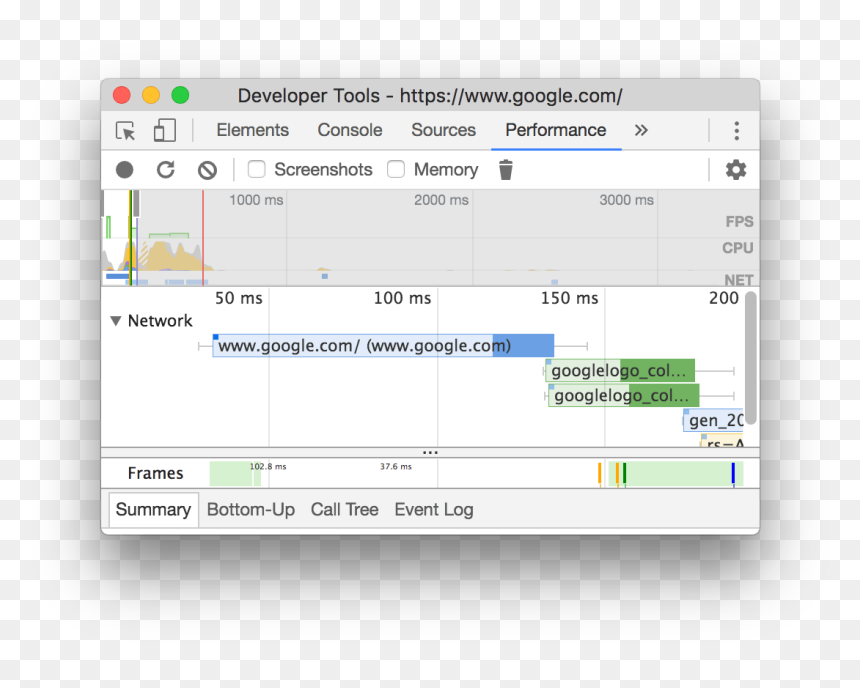Enable the Memory checkbox
Image resolution: width=860 pixels, height=688 pixels.
point(396,170)
